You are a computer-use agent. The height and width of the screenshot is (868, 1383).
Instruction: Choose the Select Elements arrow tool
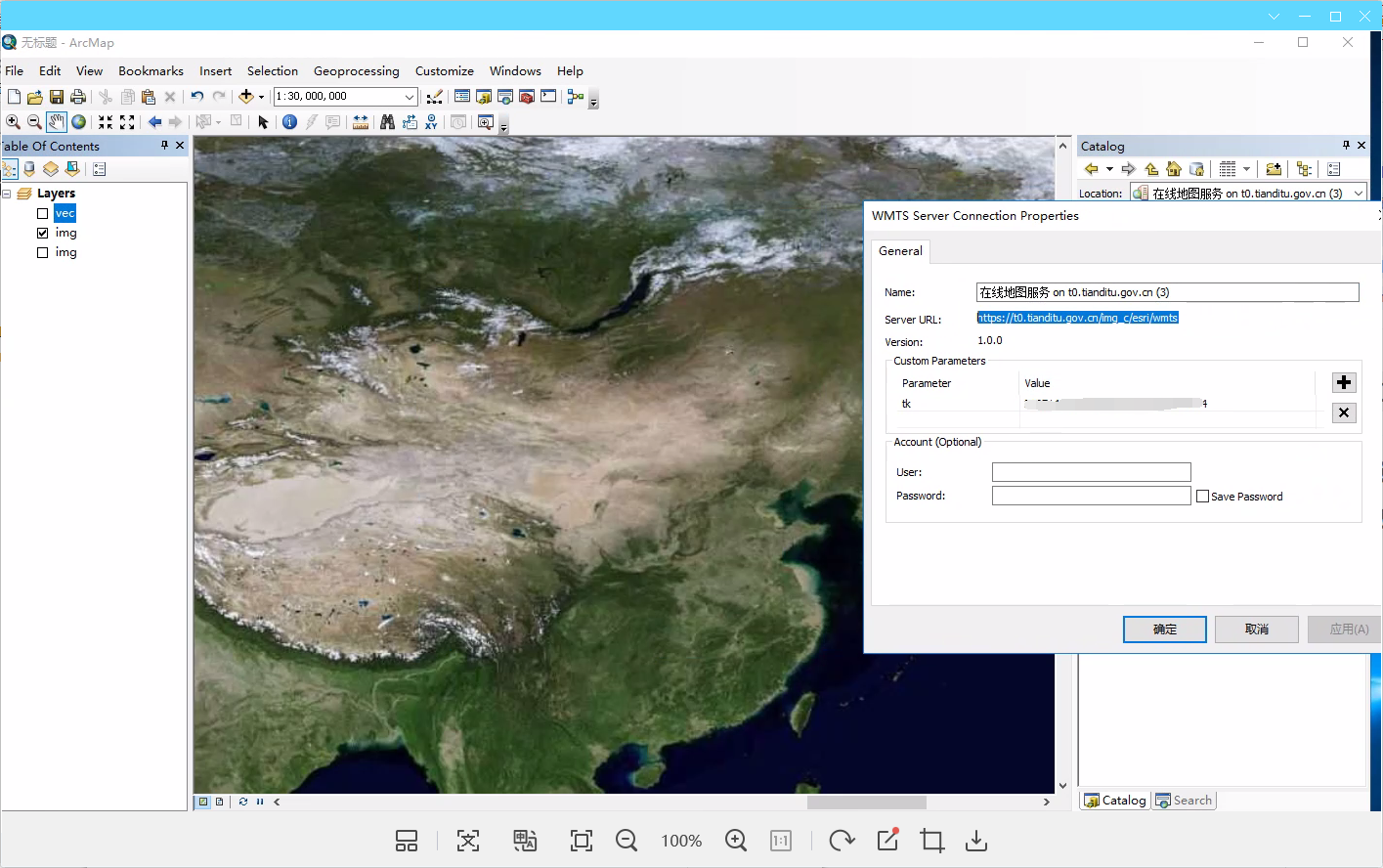coord(263,122)
